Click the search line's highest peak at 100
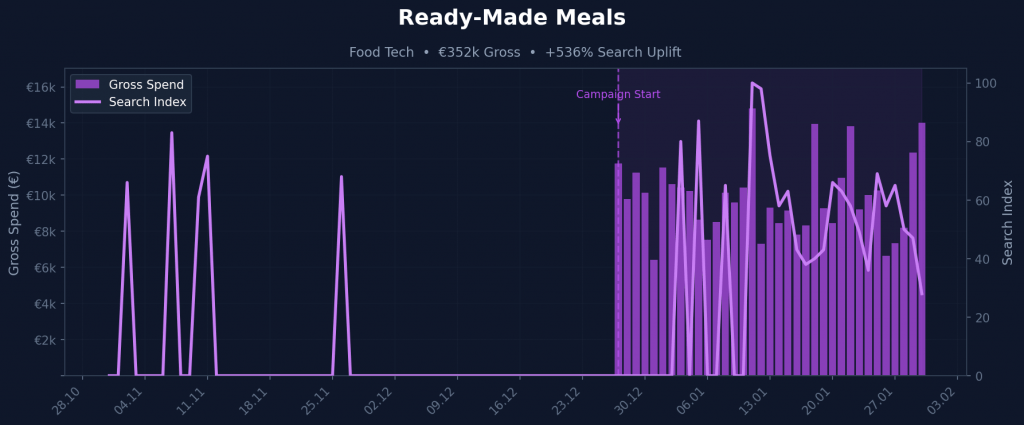Image resolution: width=1024 pixels, height=425 pixels. click(752, 83)
